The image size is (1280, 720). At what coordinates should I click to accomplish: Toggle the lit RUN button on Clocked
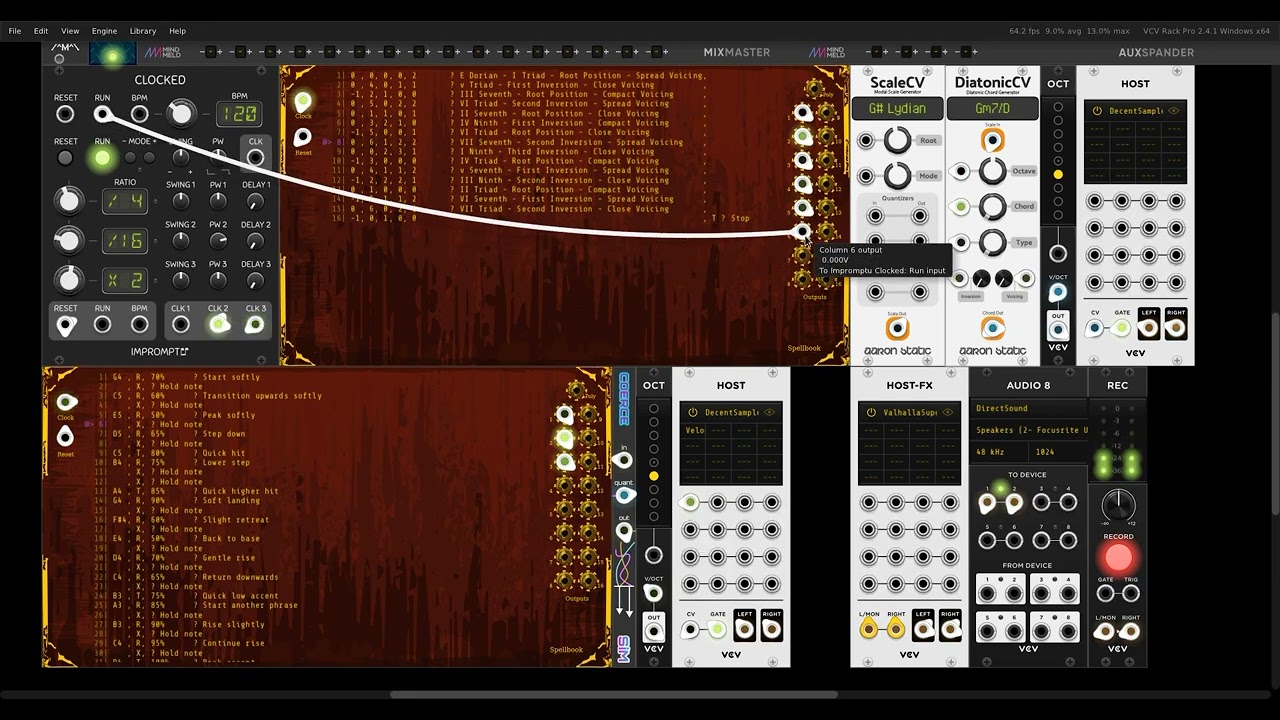pyautogui.click(x=102, y=158)
